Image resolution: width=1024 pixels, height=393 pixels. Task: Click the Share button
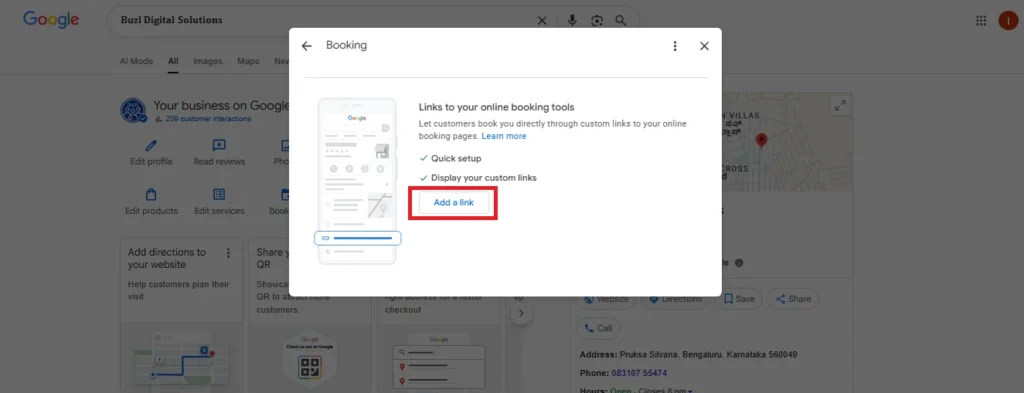pyautogui.click(x=793, y=299)
